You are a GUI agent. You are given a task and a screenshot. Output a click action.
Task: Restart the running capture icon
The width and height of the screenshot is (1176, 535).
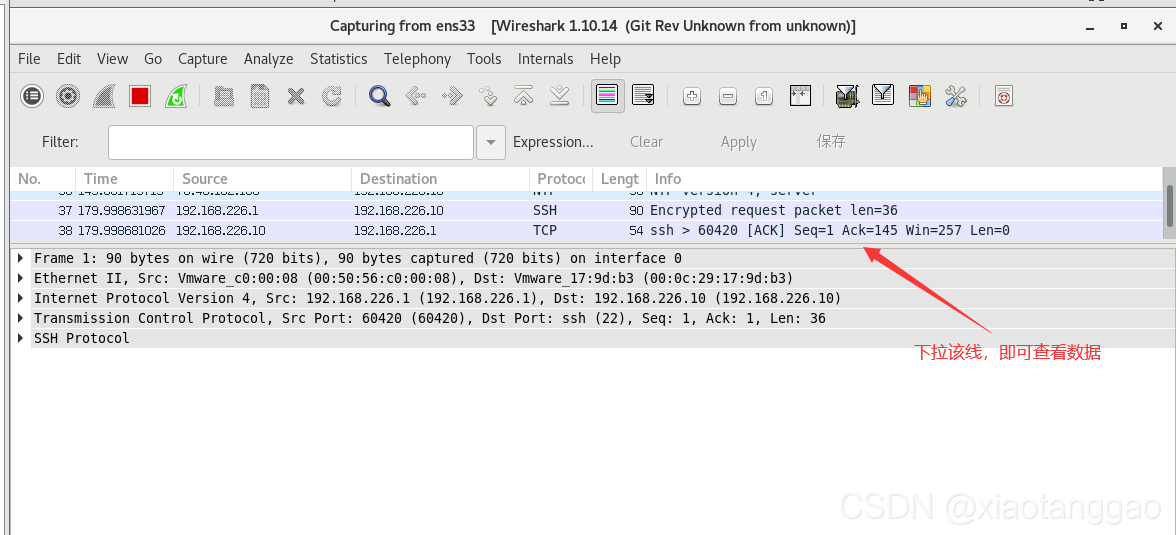[x=176, y=96]
